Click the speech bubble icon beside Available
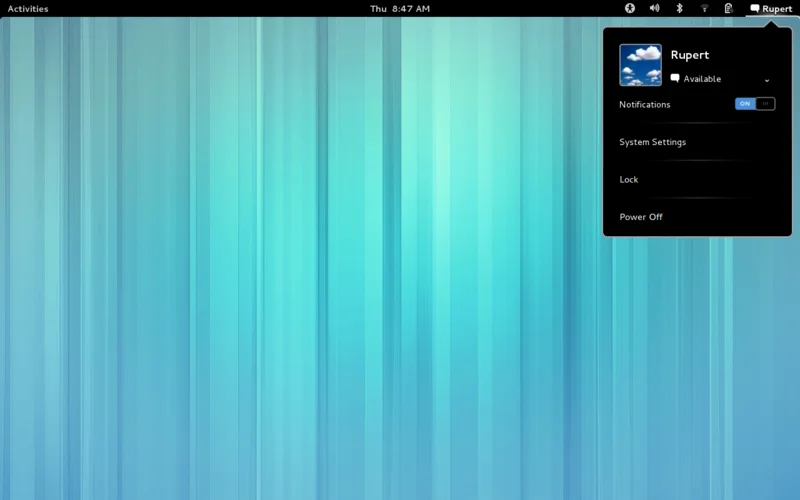The width and height of the screenshot is (800, 500). (676, 78)
